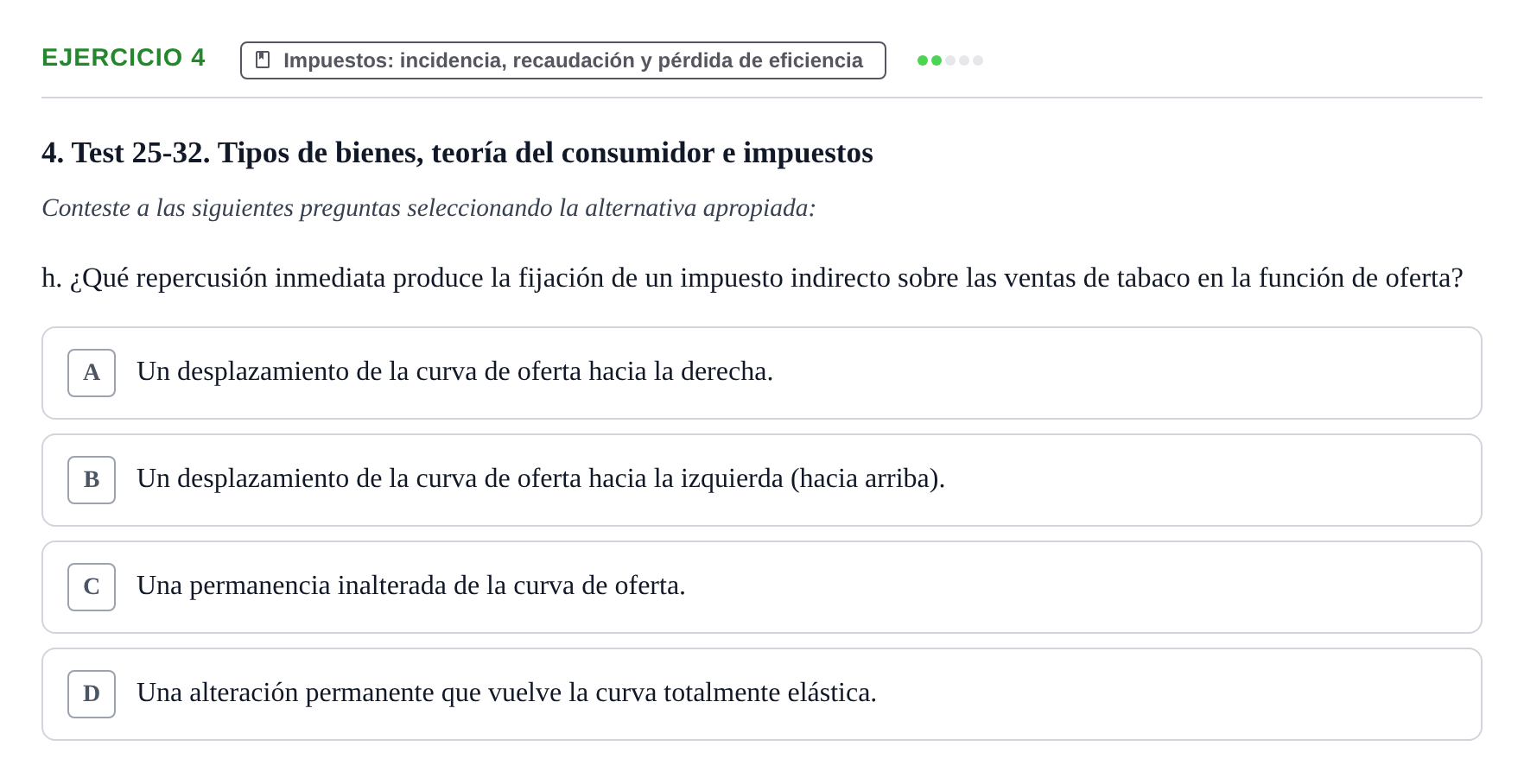Choose 'Un desplazamiento de la curva de oferta hacia la derecha'
The width and height of the screenshot is (1524, 784).
click(x=762, y=373)
